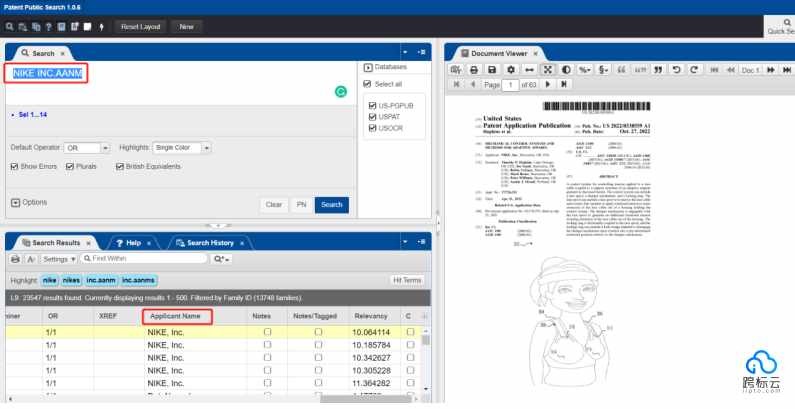The width and height of the screenshot is (795, 409).
Task: Toggle the Show Errors checkbox
Action: [14, 166]
